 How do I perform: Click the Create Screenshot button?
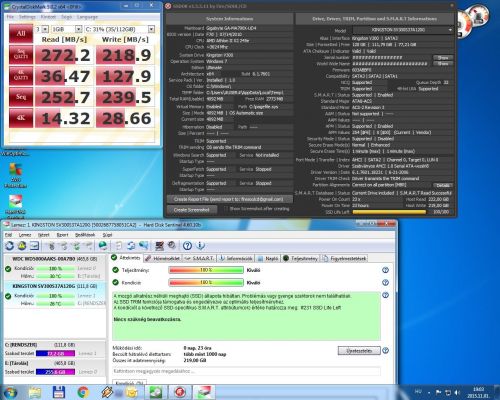point(192,210)
